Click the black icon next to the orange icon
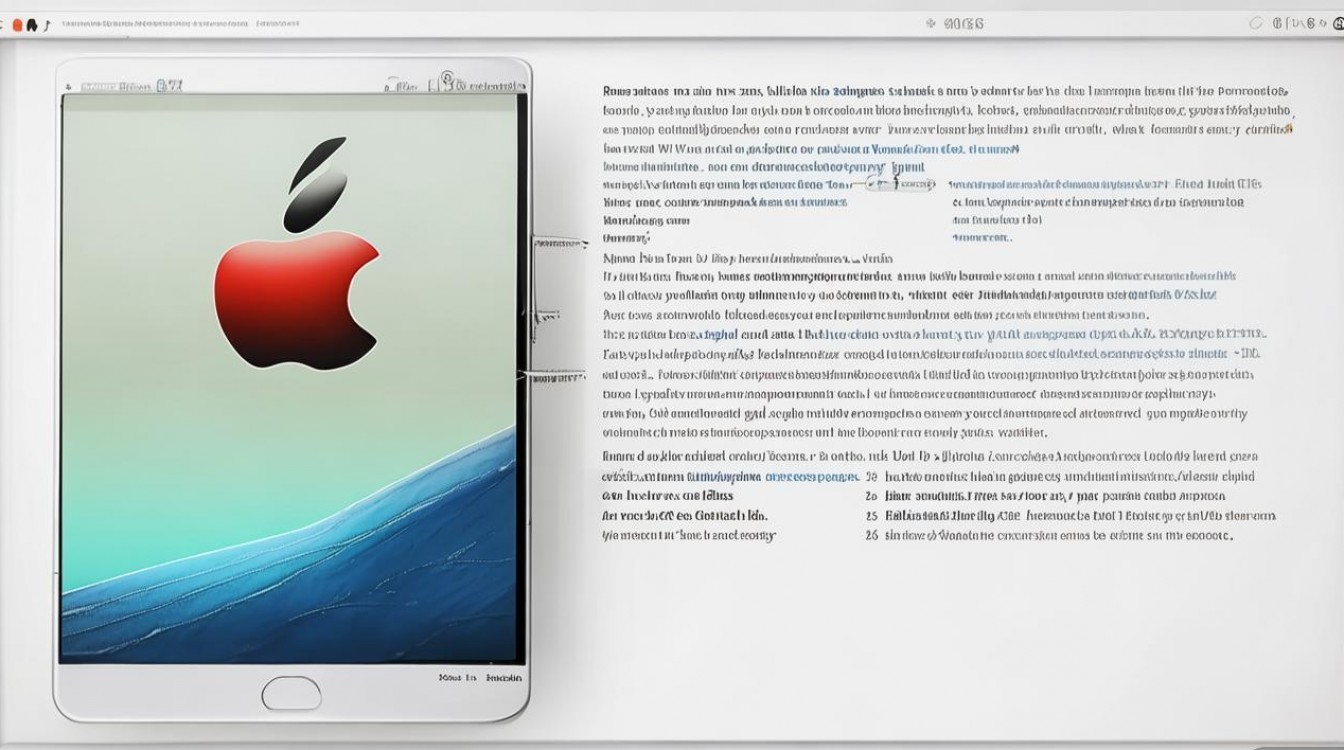 point(32,23)
